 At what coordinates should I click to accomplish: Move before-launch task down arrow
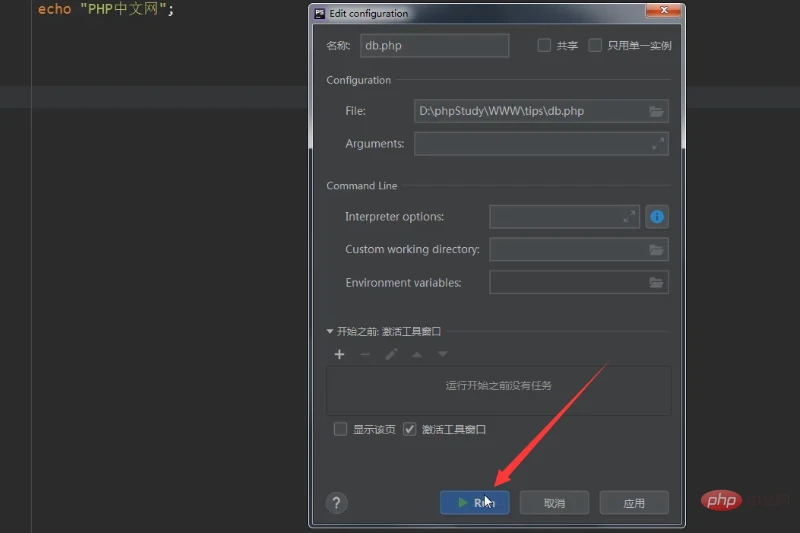point(442,354)
